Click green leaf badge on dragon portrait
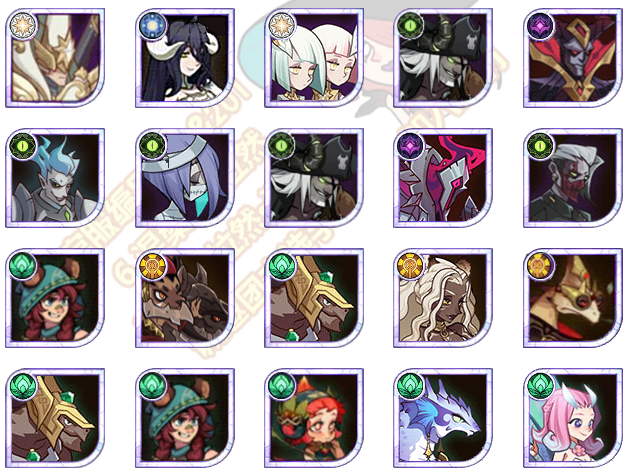Image resolution: width=632 pixels, height=473 pixels. pos(411,386)
